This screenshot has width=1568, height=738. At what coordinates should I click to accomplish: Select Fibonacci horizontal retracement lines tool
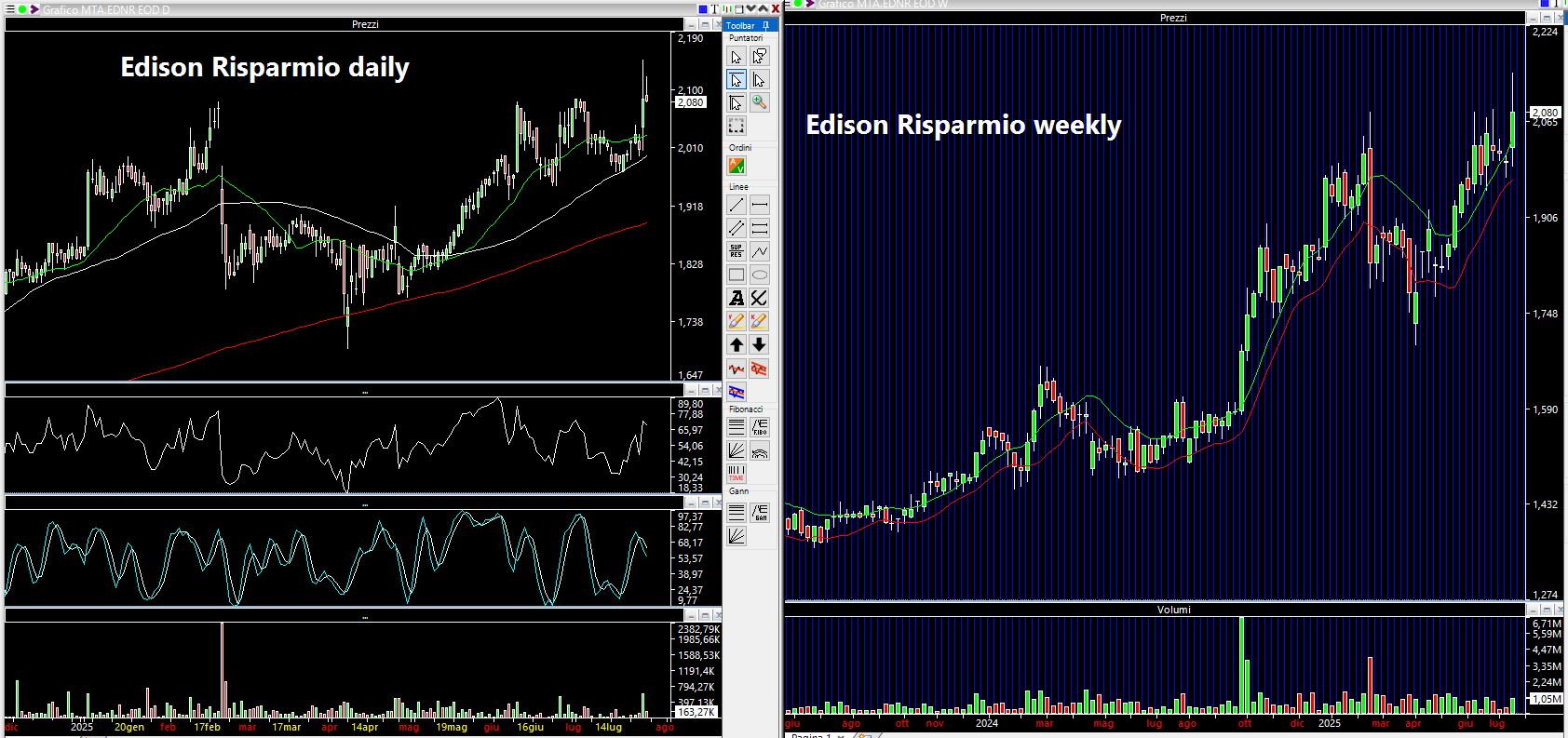[737, 427]
